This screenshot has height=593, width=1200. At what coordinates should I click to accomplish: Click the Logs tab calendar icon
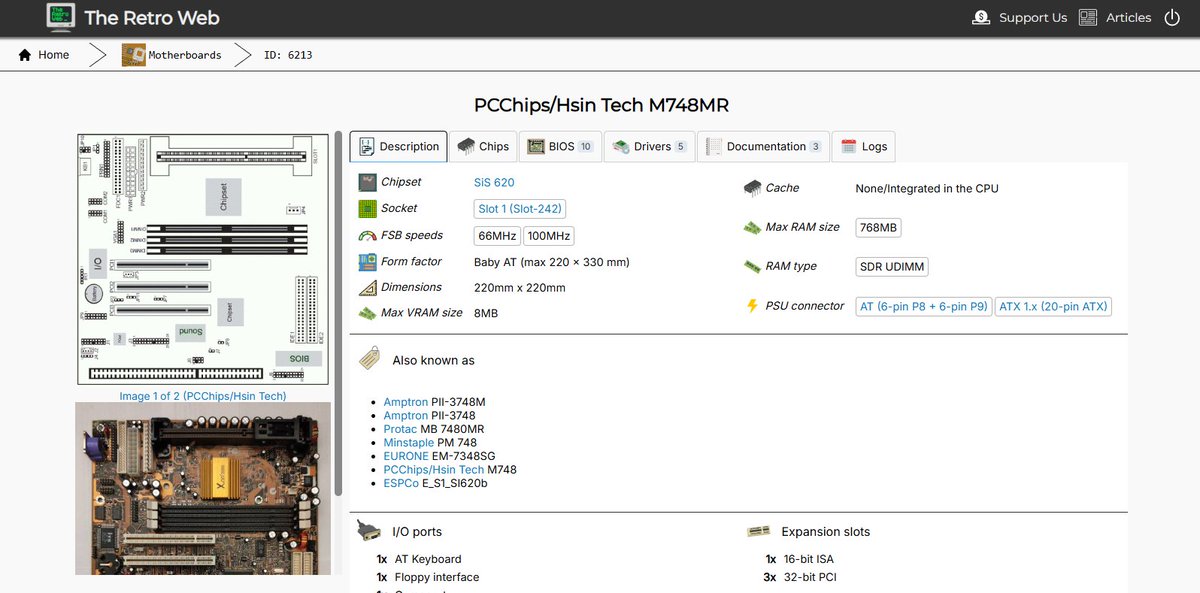(x=849, y=146)
